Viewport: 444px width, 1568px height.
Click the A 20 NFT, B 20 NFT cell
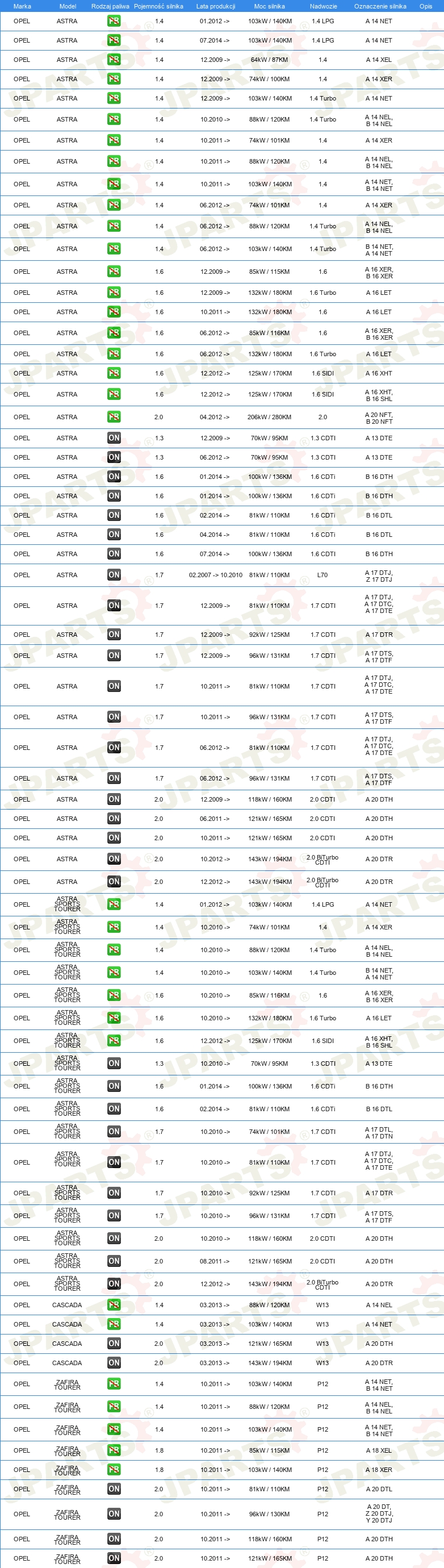[x=379, y=418]
